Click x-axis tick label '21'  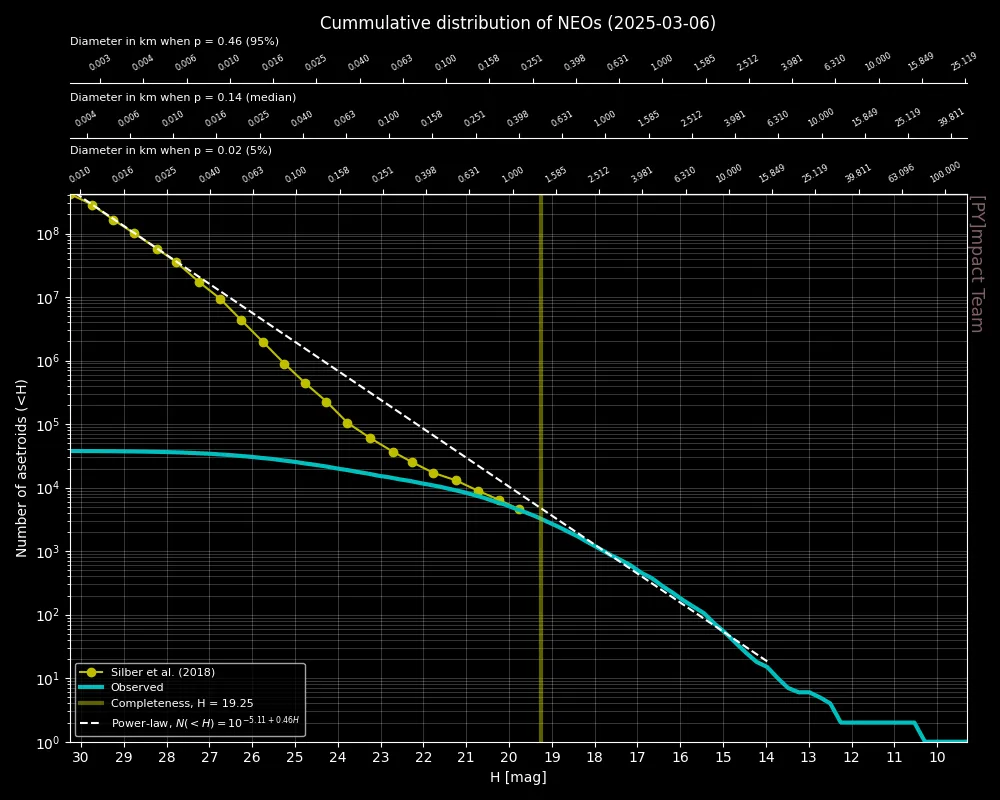tap(466, 758)
